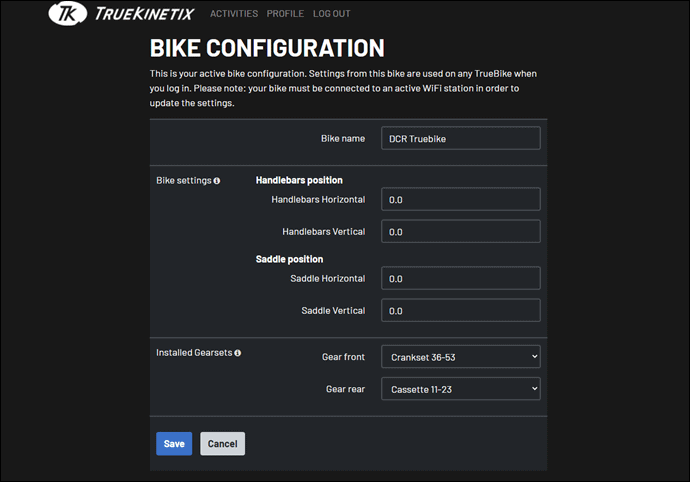Click the Handlebars position heading
This screenshot has height=482, width=690.
click(x=299, y=180)
